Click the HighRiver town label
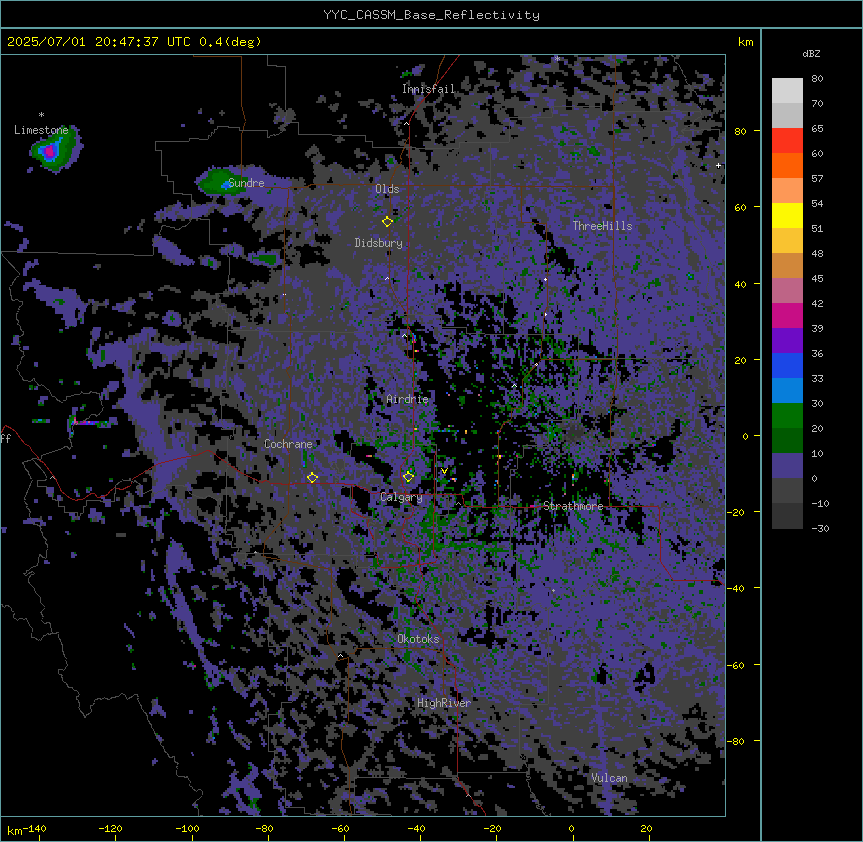863x842 pixels. tap(444, 703)
